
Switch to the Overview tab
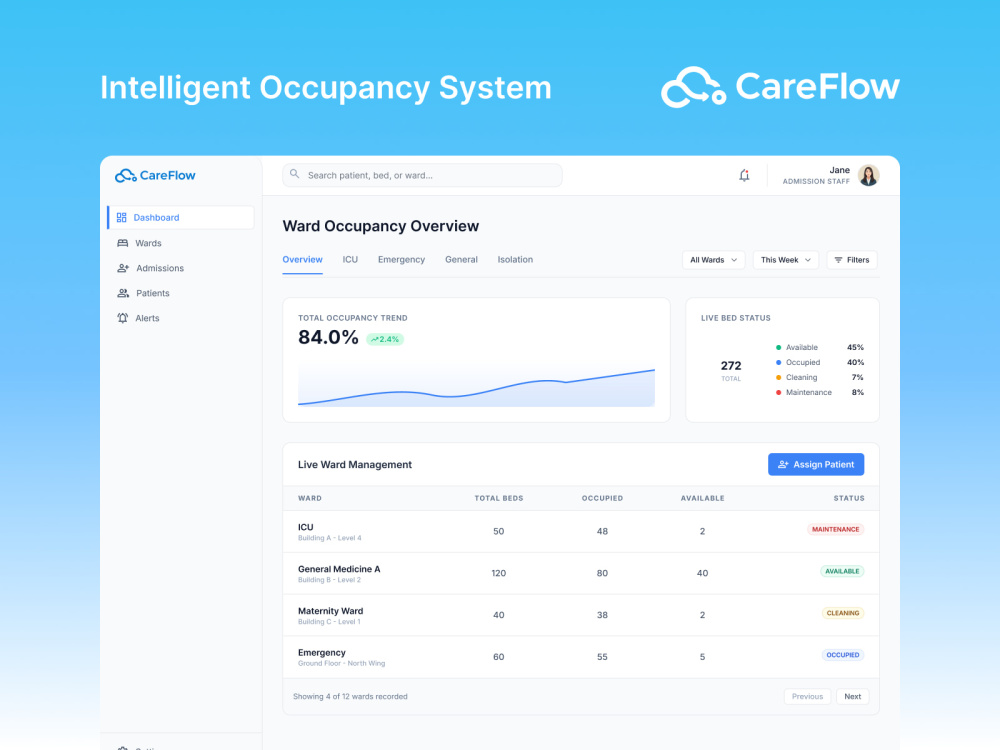coord(302,260)
